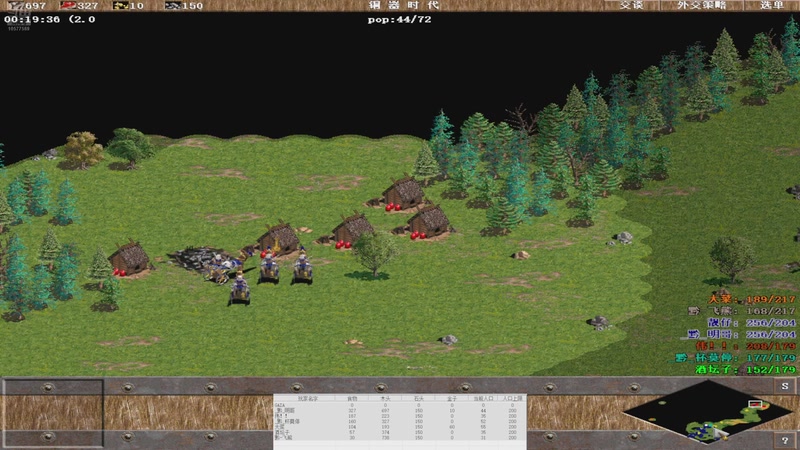Click the pop:44/72 population counter

tap(399, 19)
